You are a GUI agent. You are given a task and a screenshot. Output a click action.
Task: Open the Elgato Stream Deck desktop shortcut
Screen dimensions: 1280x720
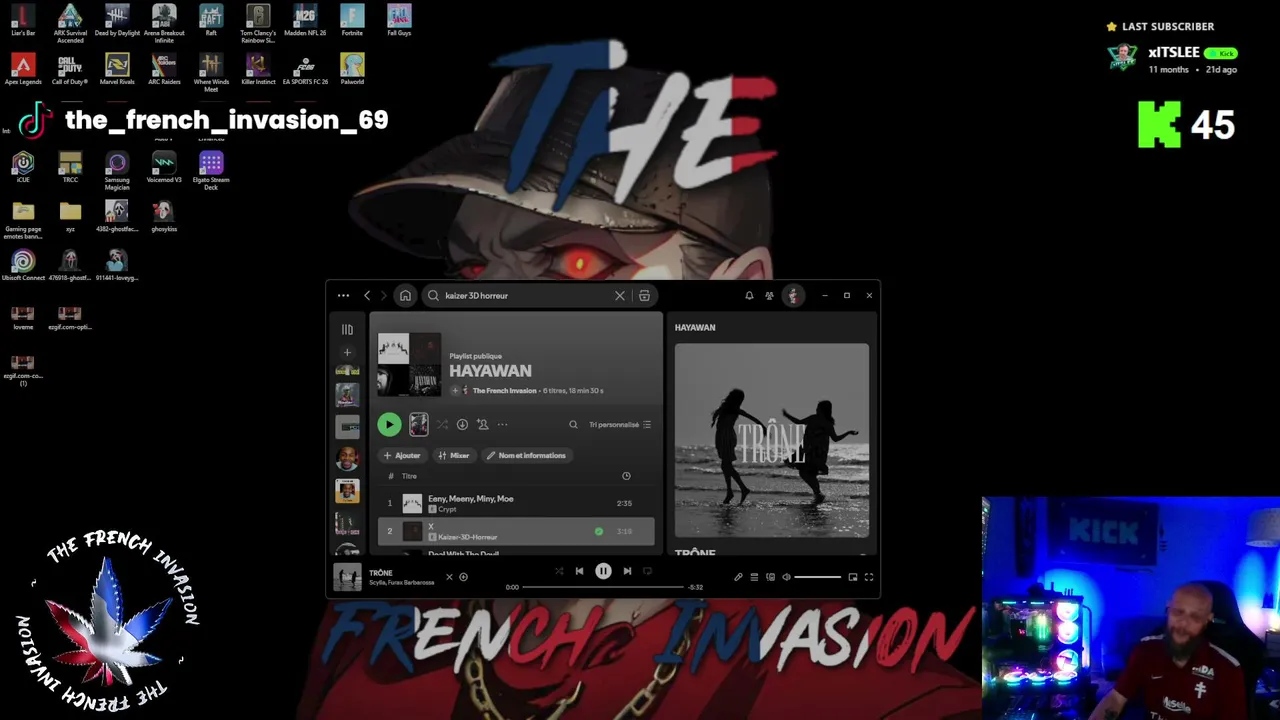pyautogui.click(x=211, y=169)
